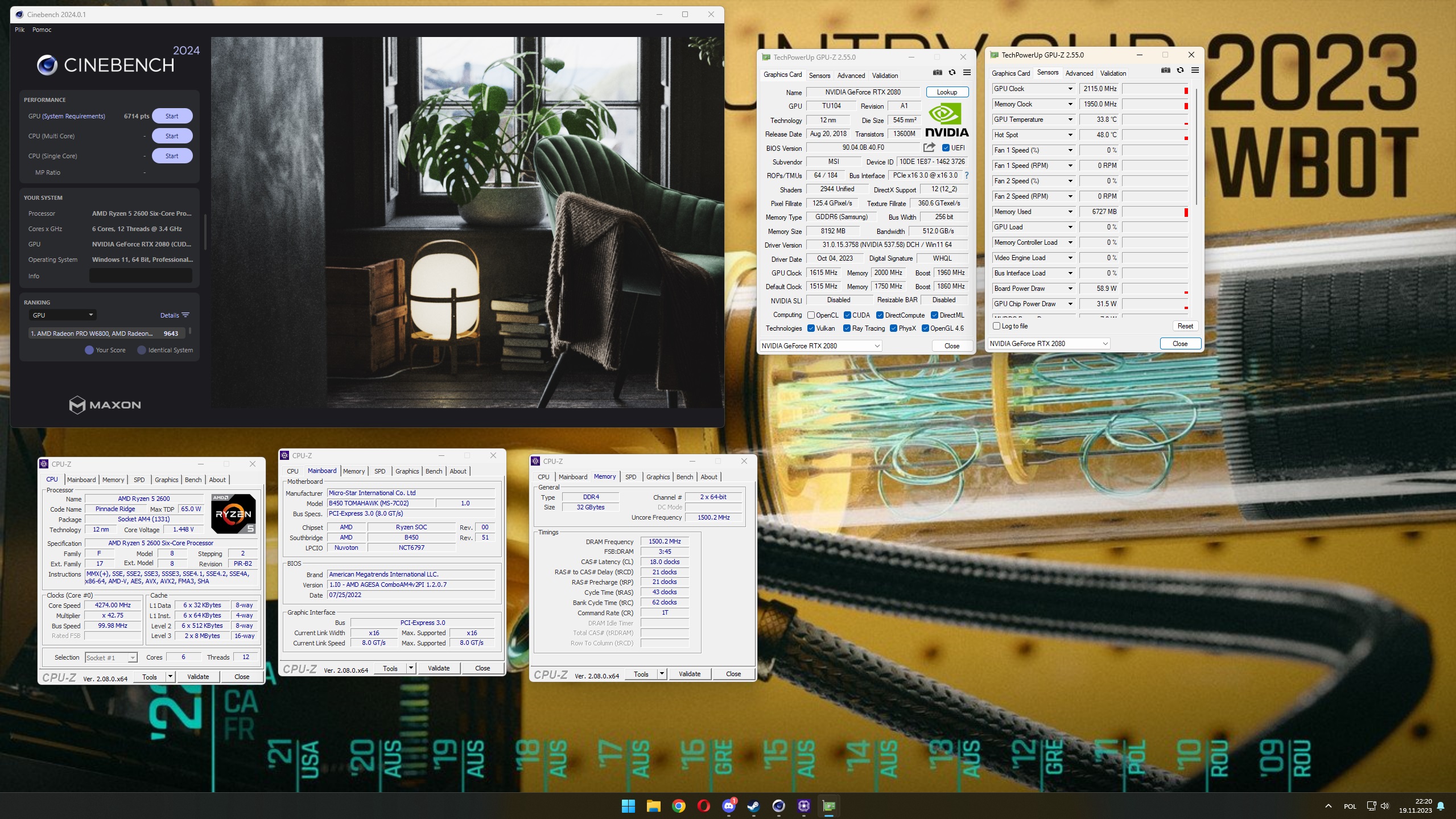Open the Tools dropdown arrow in CPU-Z Mainboard window

(410, 668)
